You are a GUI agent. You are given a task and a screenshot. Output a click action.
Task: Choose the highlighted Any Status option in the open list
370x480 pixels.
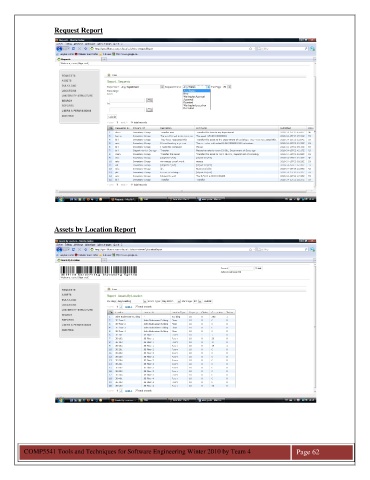coord(197,91)
